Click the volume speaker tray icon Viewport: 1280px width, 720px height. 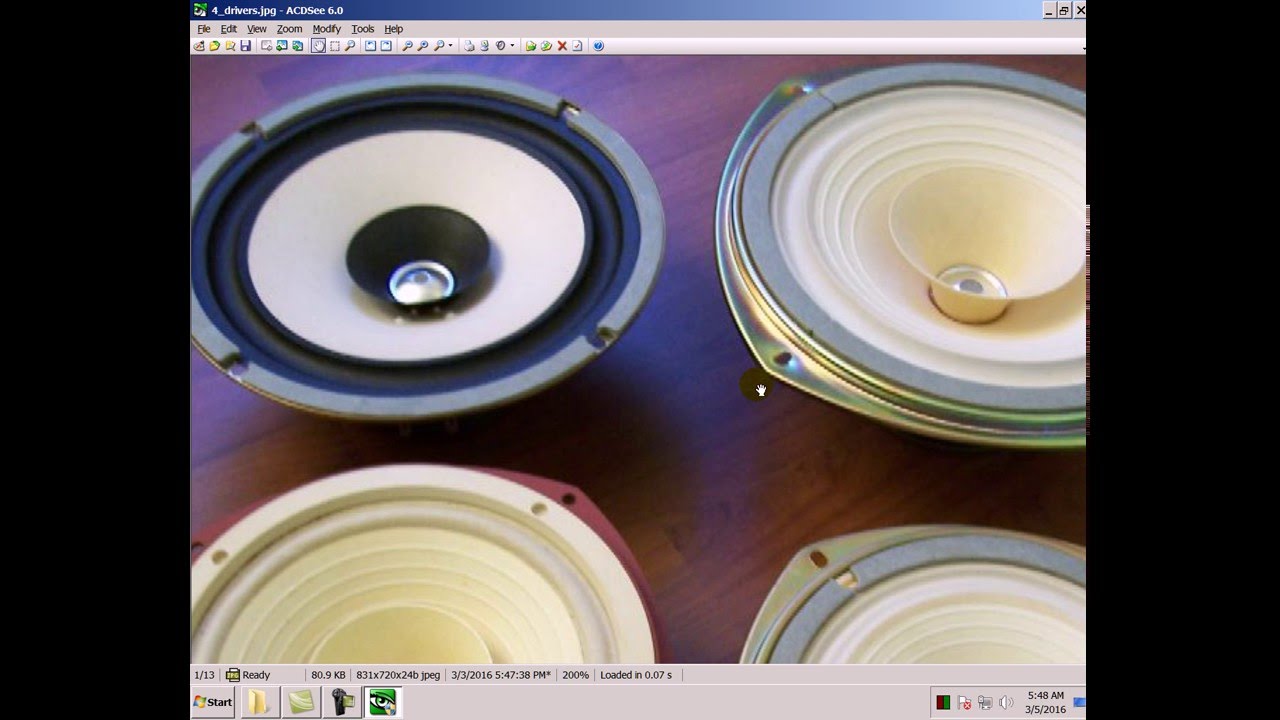(1005, 702)
